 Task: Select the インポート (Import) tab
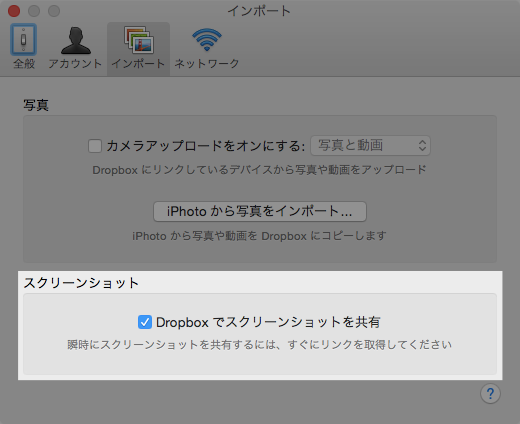click(x=138, y=48)
